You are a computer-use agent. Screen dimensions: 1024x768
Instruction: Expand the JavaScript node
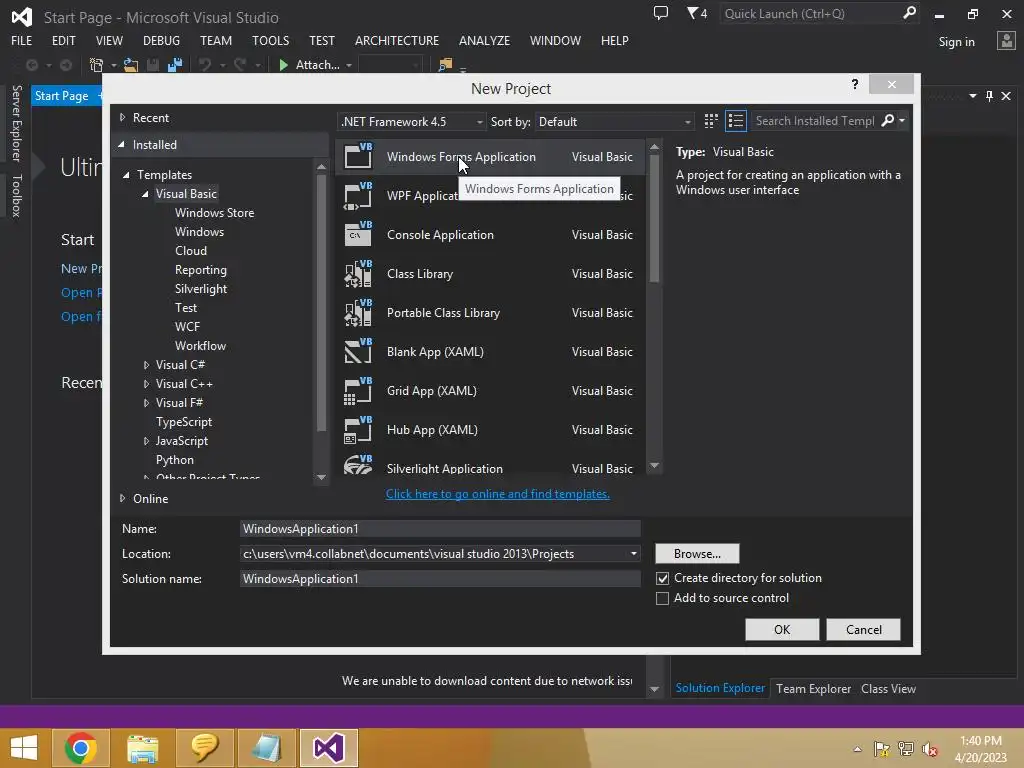146,441
